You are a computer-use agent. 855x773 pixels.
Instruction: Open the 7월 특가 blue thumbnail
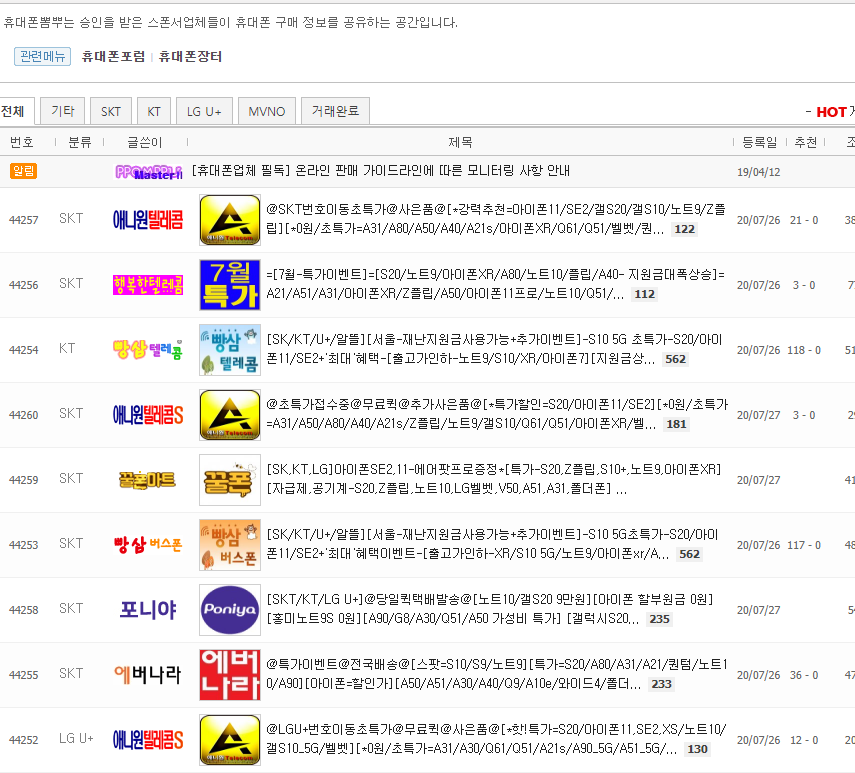(x=230, y=285)
